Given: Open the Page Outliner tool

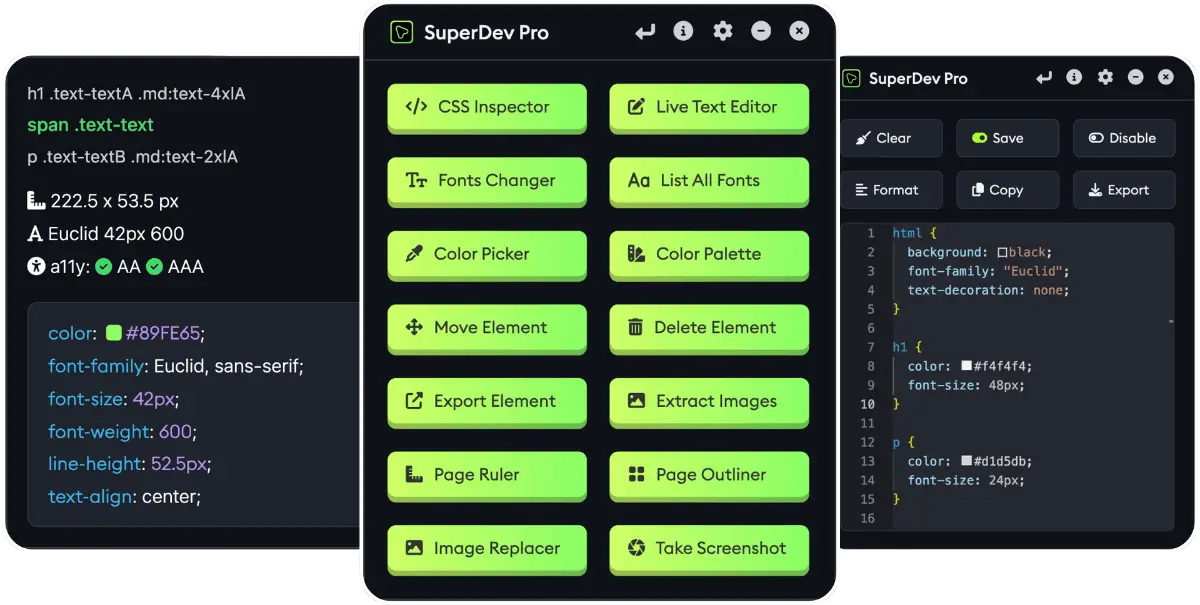Looking at the screenshot, I should [709, 475].
